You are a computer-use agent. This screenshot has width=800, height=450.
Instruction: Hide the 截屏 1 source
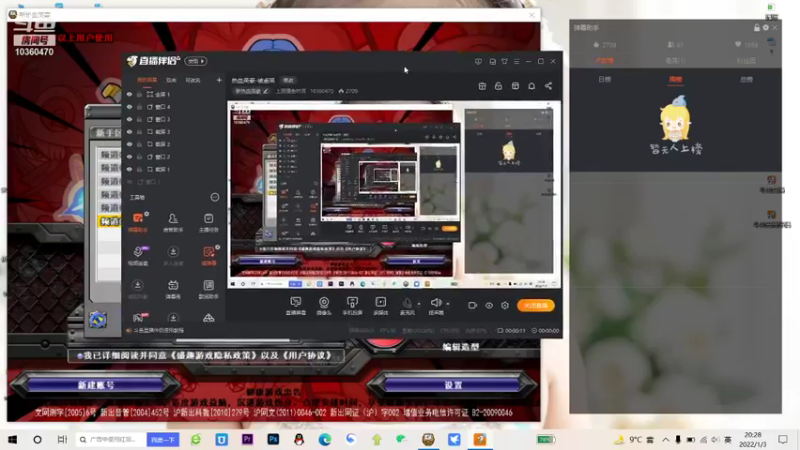pos(130,169)
